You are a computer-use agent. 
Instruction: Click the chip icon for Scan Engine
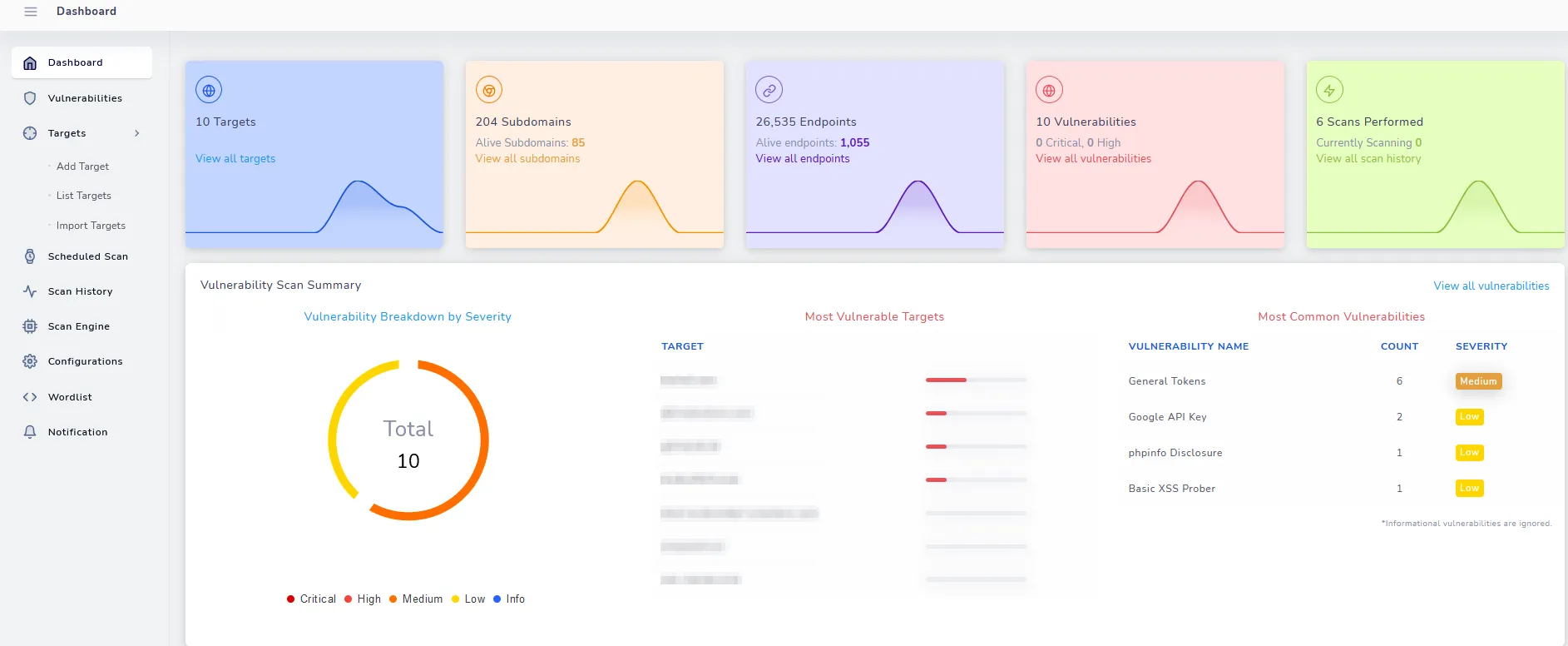click(30, 326)
